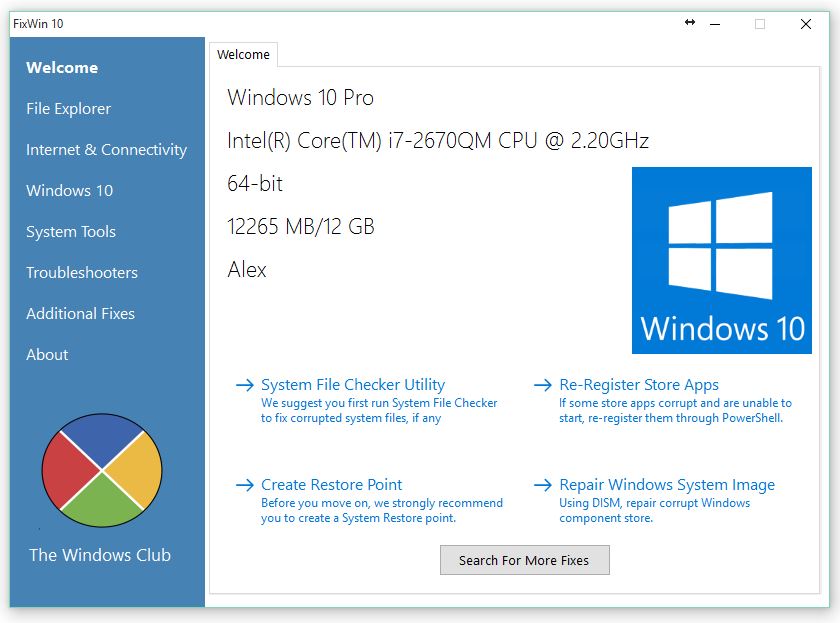Launch the System File Checker Utility
This screenshot has width=840, height=623.
point(353,385)
